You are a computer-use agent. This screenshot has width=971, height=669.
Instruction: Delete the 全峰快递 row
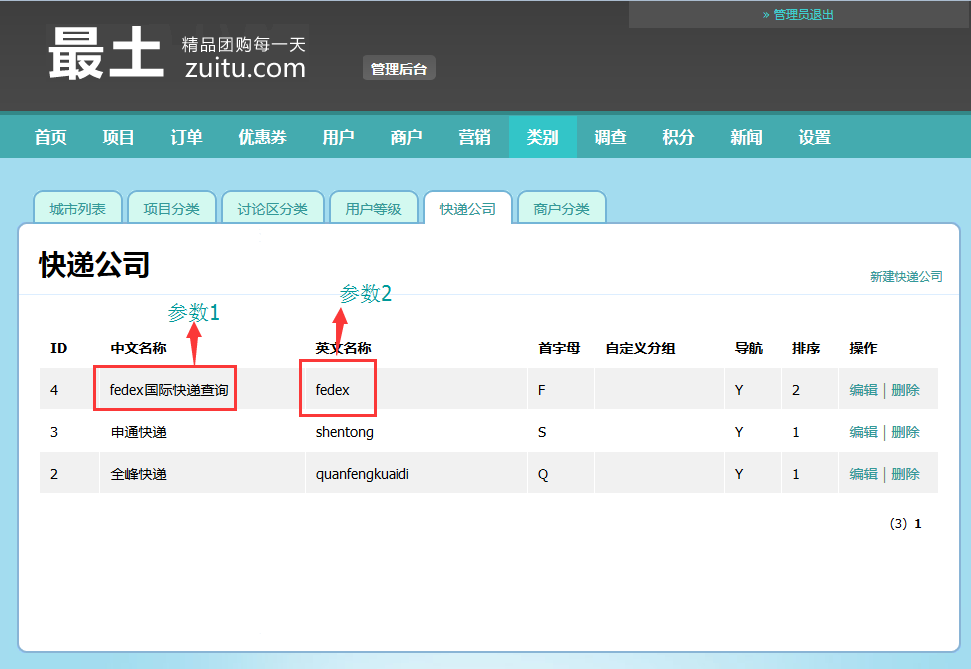tap(905, 474)
